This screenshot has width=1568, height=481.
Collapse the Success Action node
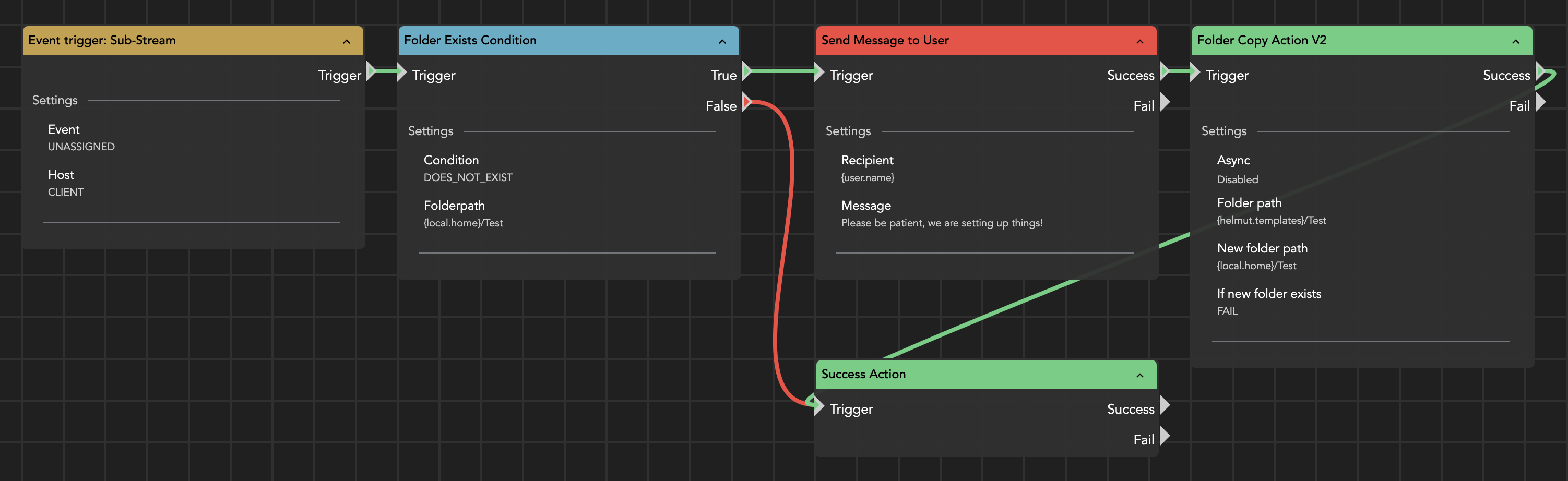pos(1139,375)
